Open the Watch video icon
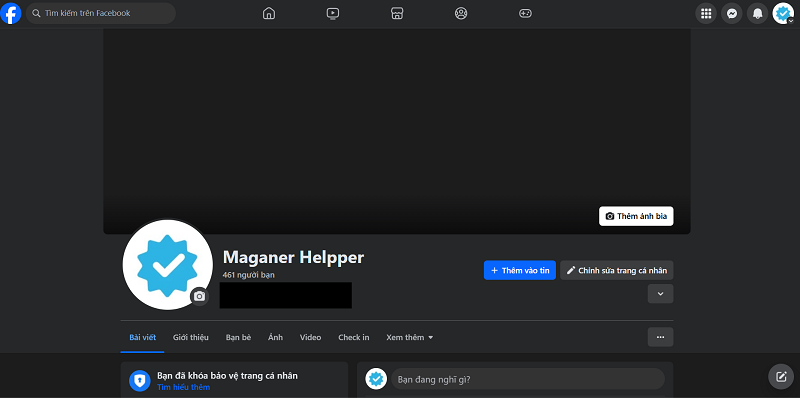 tap(333, 13)
